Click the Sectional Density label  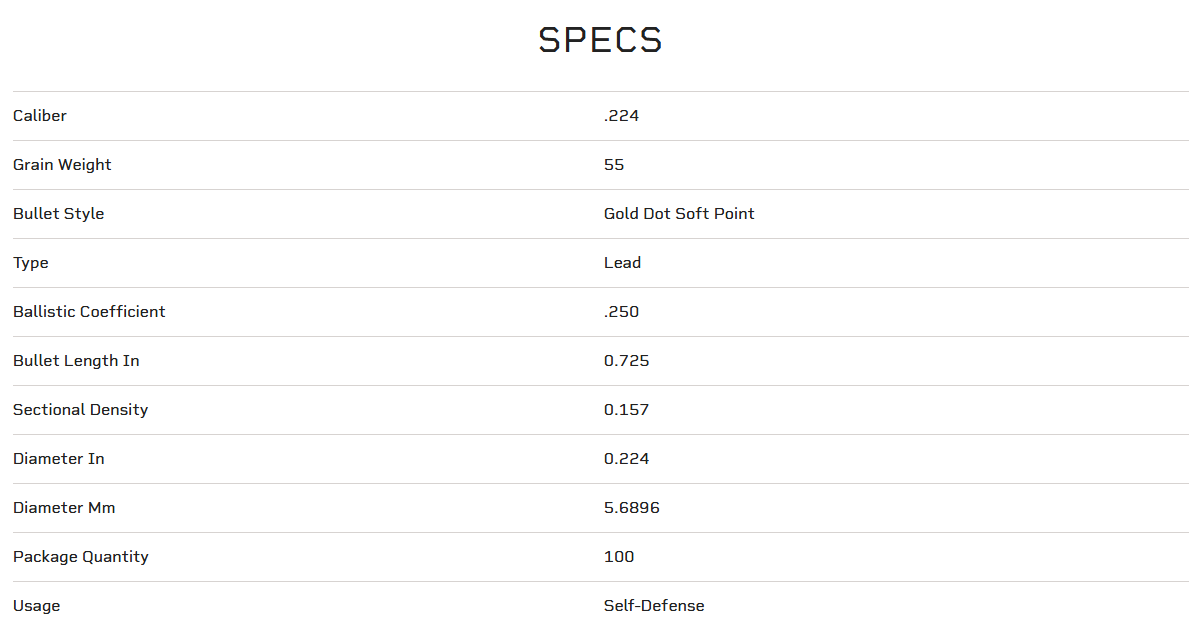pos(80,410)
